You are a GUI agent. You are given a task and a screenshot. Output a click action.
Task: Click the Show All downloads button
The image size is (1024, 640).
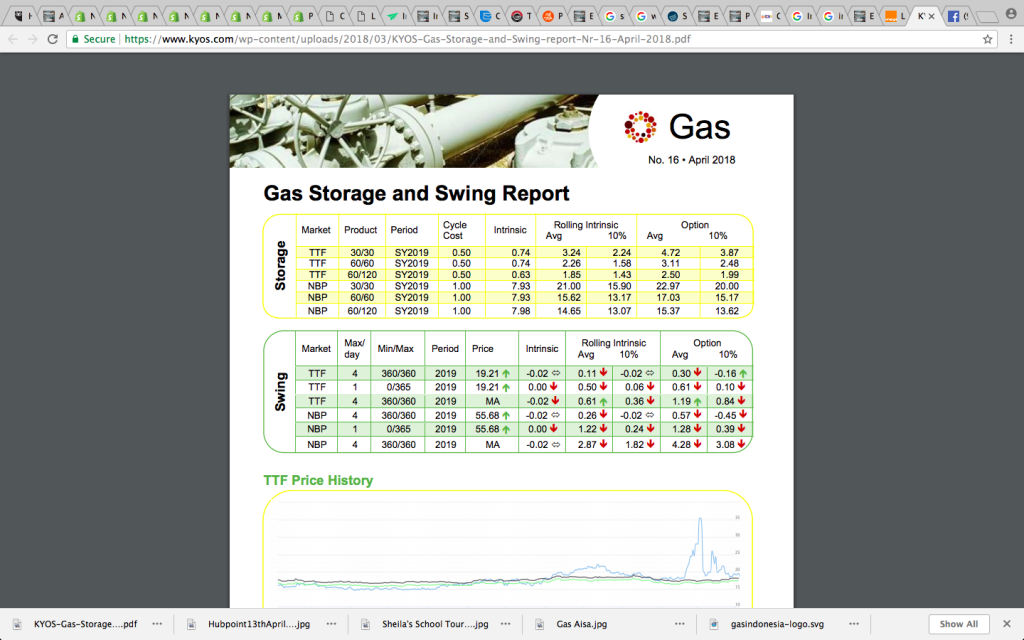[x=959, y=624]
